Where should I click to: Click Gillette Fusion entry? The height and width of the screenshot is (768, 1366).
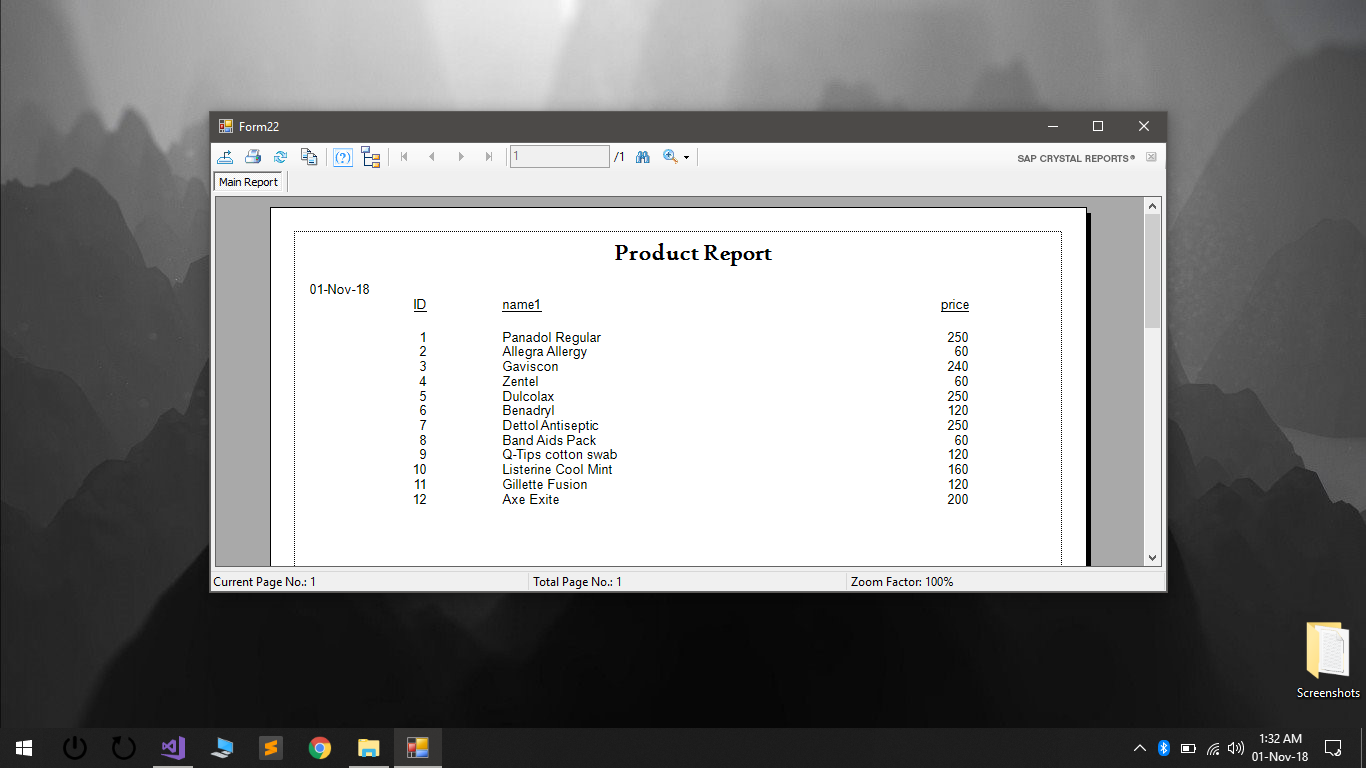(545, 485)
